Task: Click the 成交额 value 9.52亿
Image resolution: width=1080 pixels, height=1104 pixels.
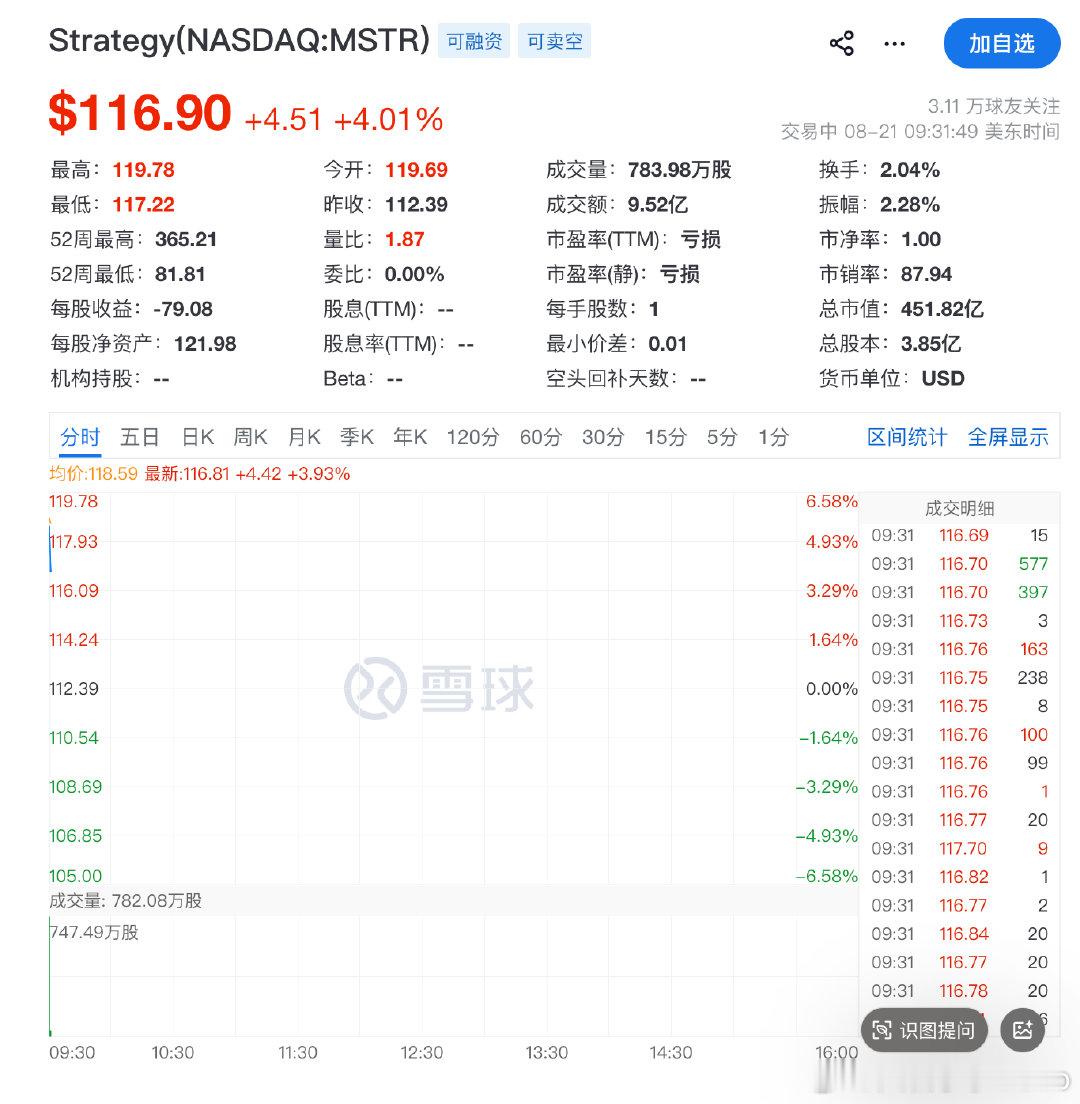Action: point(658,205)
